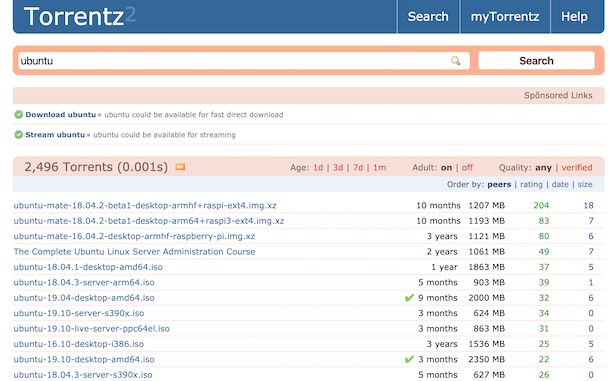The height and width of the screenshot is (381, 610).
Task: Click the 2 years age cell
Action: pyautogui.click(x=442, y=251)
